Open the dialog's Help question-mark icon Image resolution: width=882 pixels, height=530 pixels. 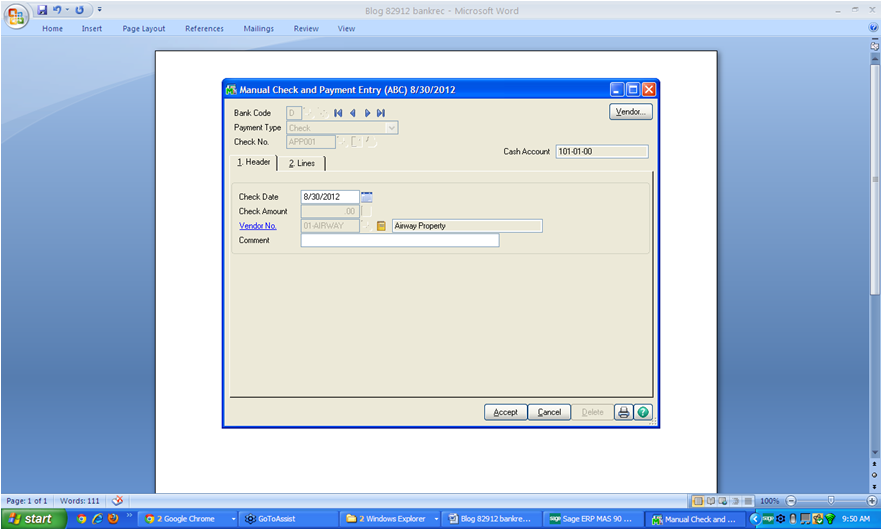(643, 412)
